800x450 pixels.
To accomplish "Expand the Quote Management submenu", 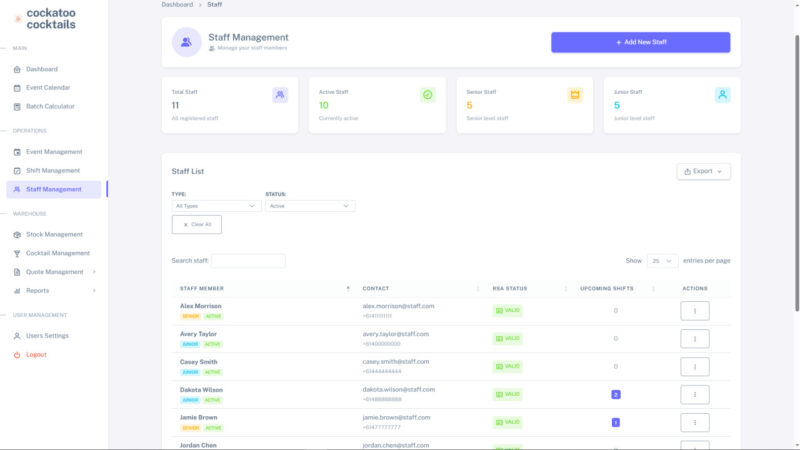I will click(x=94, y=272).
